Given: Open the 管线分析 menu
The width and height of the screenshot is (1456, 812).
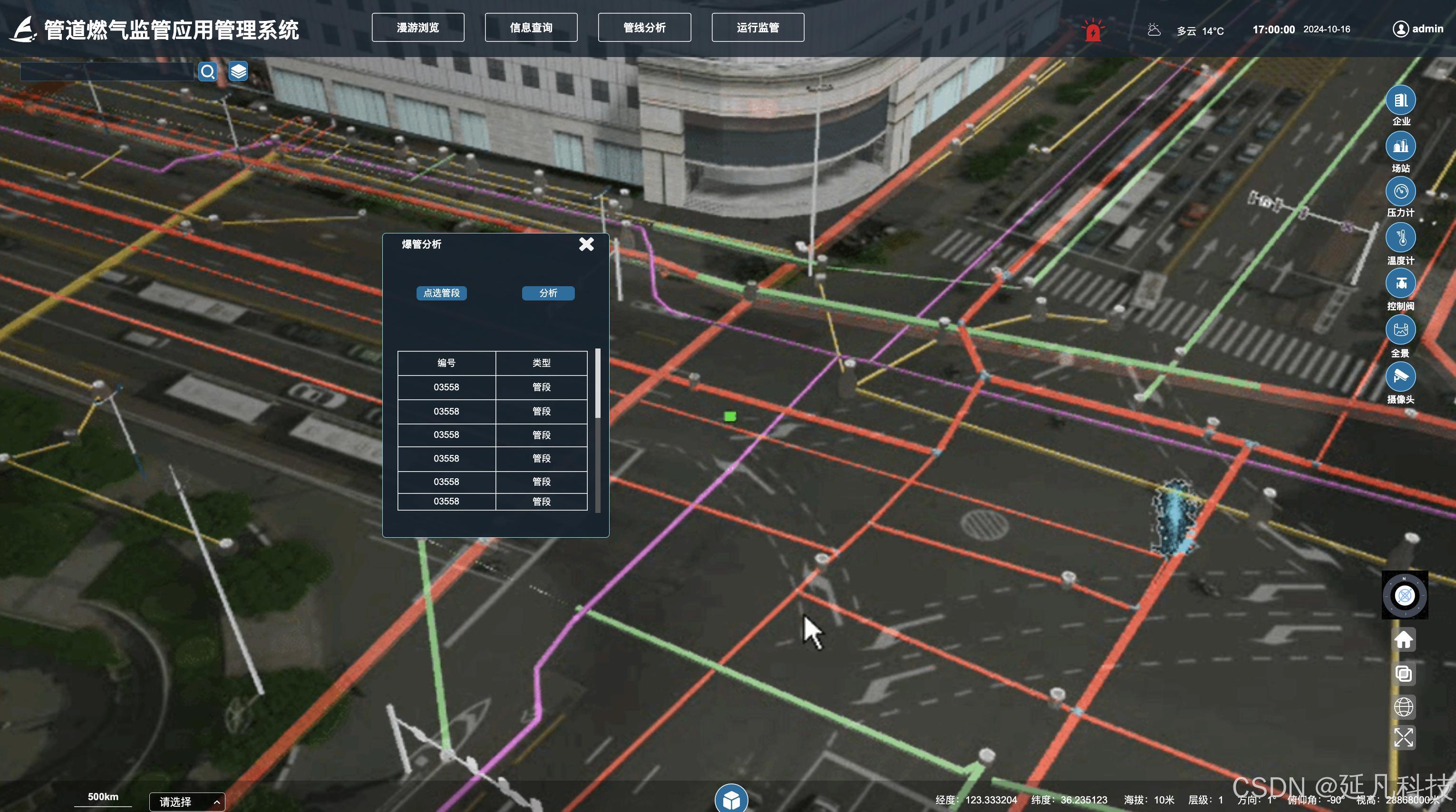Looking at the screenshot, I should [x=644, y=28].
